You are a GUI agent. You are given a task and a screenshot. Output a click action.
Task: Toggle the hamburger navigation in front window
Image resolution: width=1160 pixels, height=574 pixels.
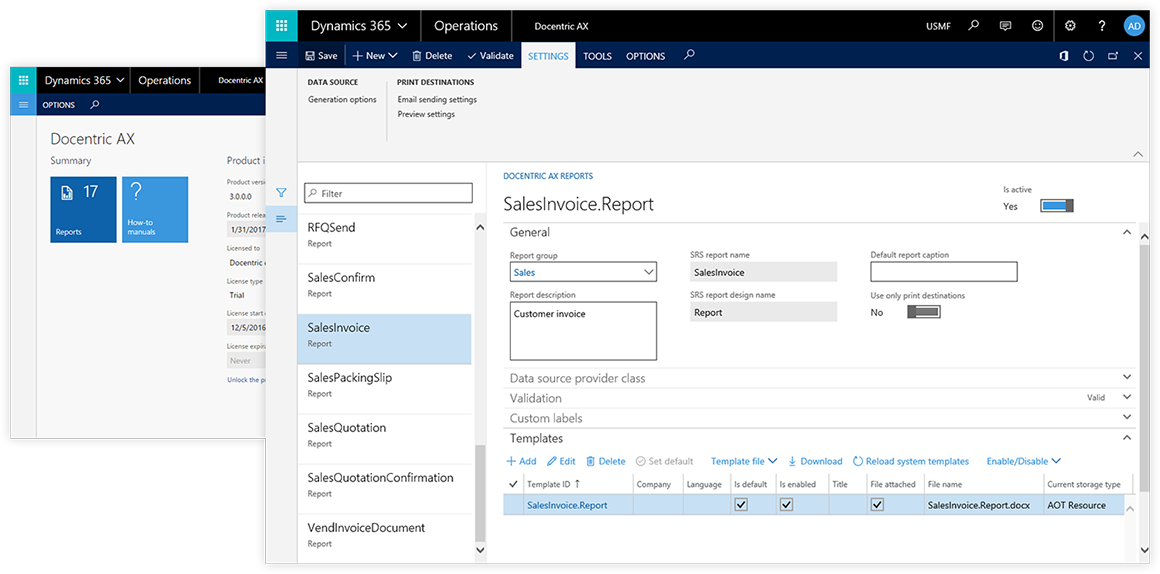[x=281, y=55]
